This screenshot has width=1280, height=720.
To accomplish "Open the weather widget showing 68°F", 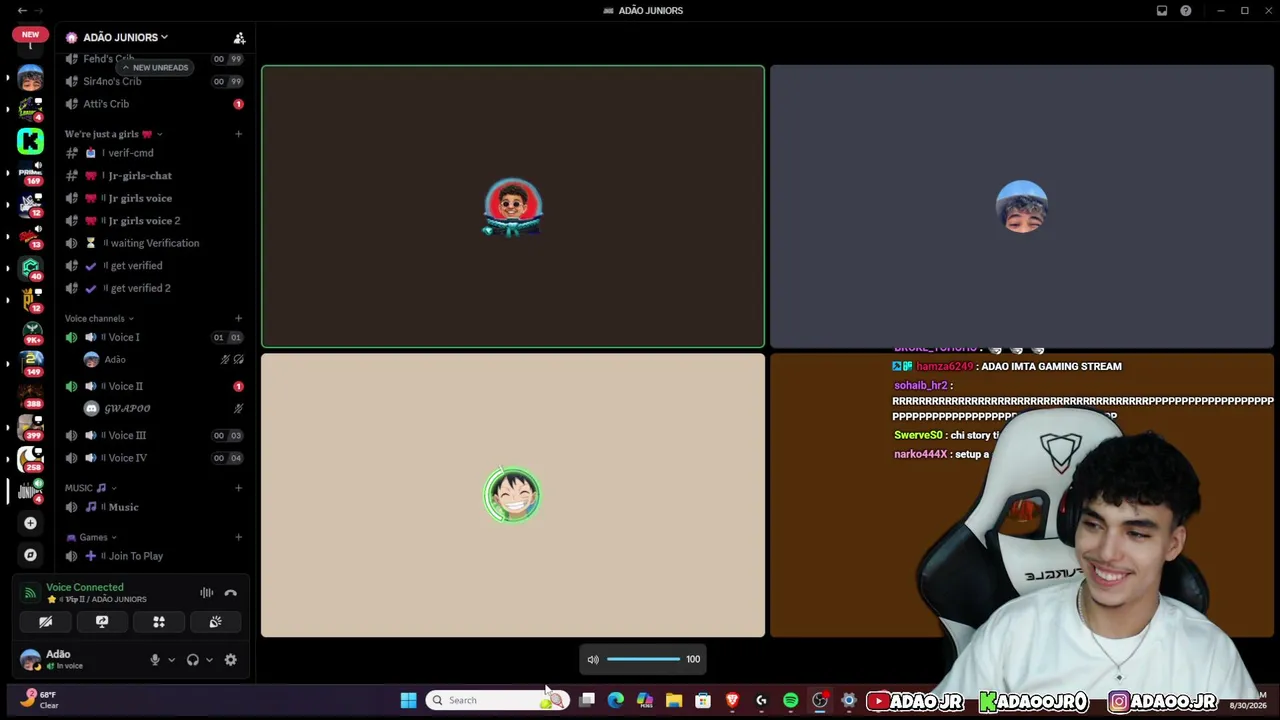I will (x=40, y=700).
